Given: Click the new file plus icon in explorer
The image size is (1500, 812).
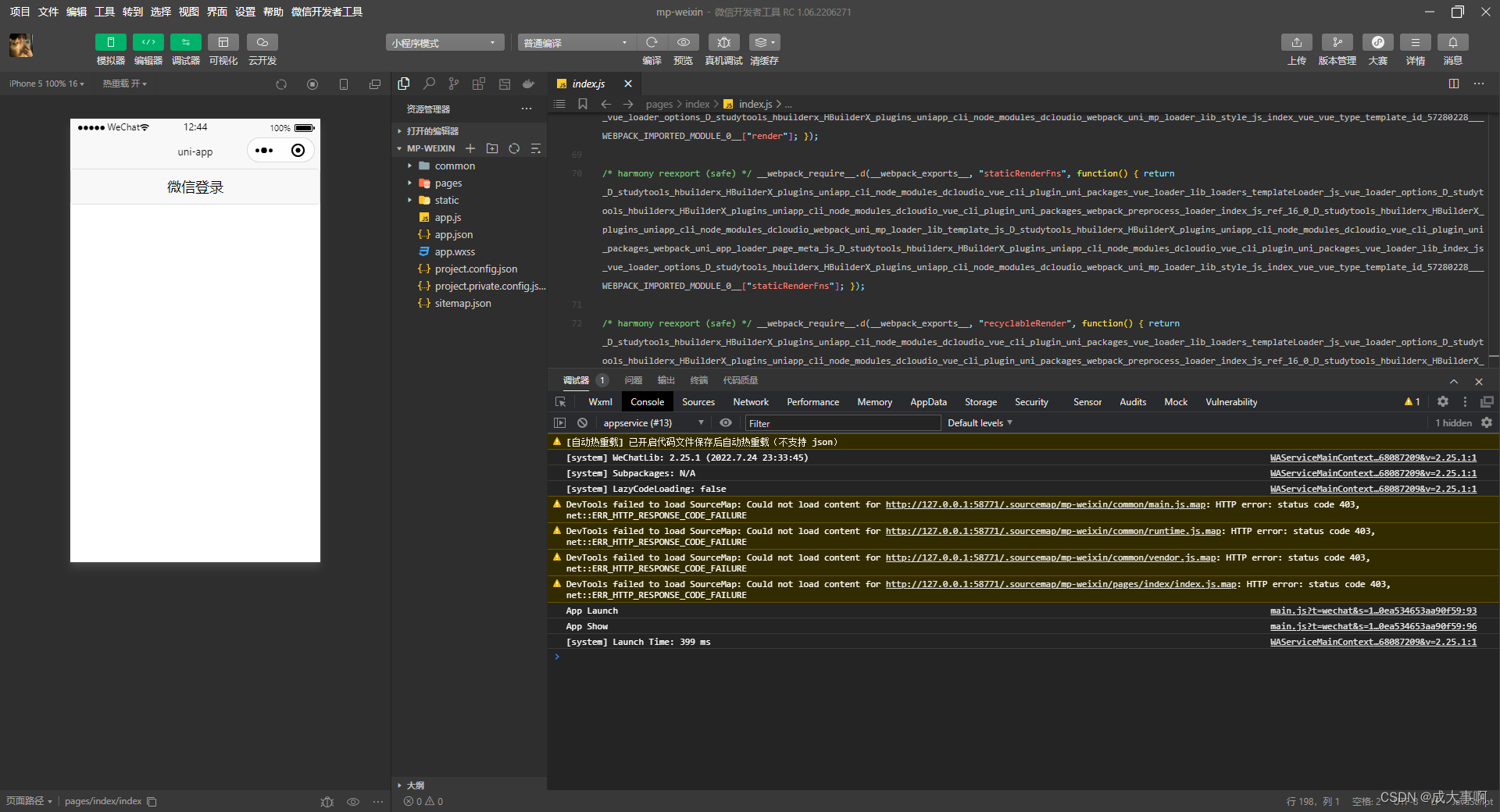Looking at the screenshot, I should pyautogui.click(x=470, y=148).
